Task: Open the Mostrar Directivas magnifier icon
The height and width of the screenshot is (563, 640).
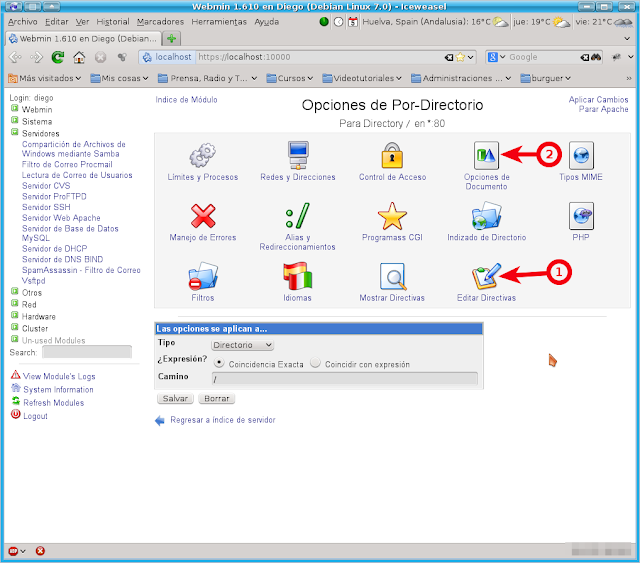Action: point(392,276)
